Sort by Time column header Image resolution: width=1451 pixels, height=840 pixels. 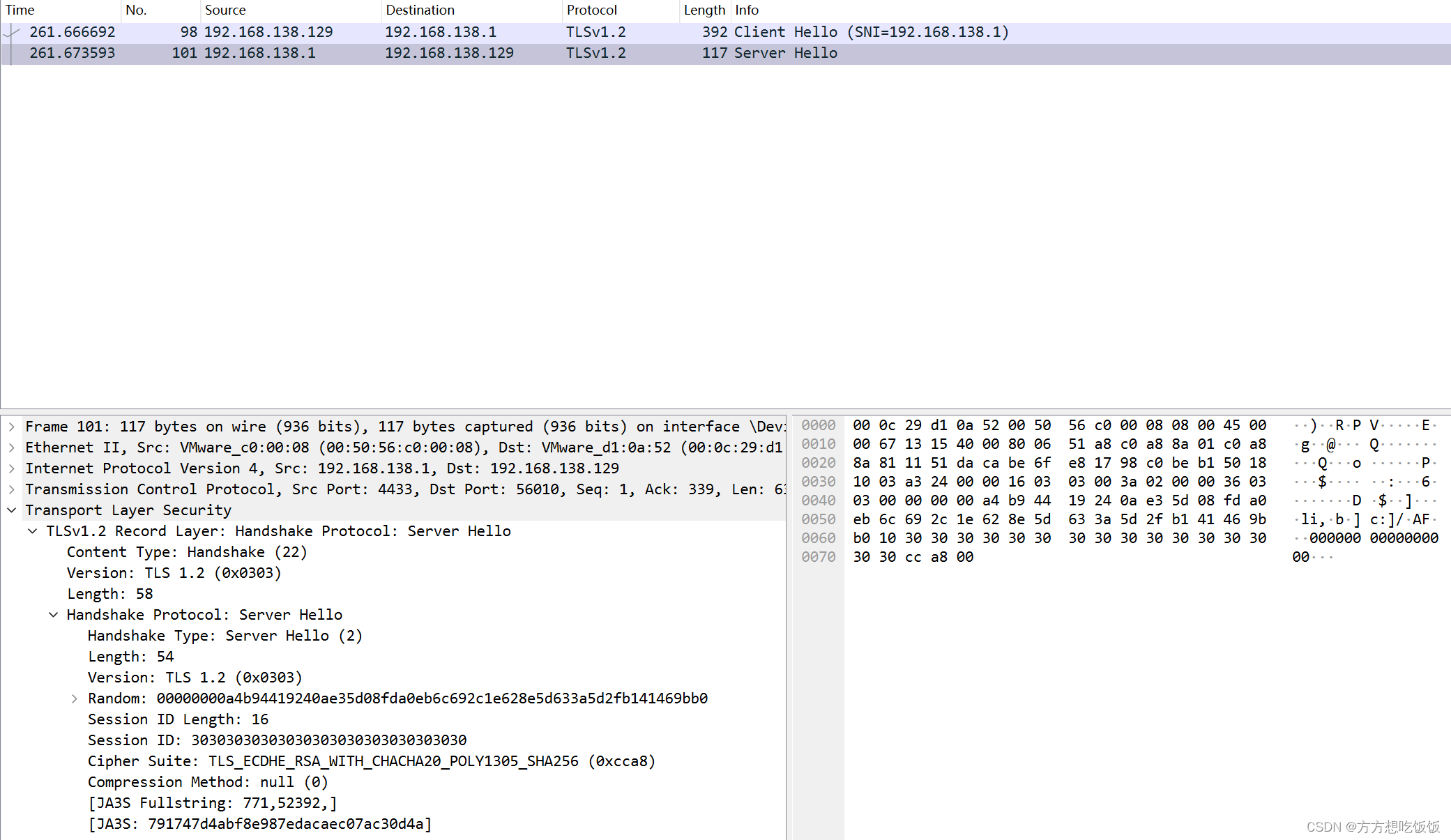(20, 10)
